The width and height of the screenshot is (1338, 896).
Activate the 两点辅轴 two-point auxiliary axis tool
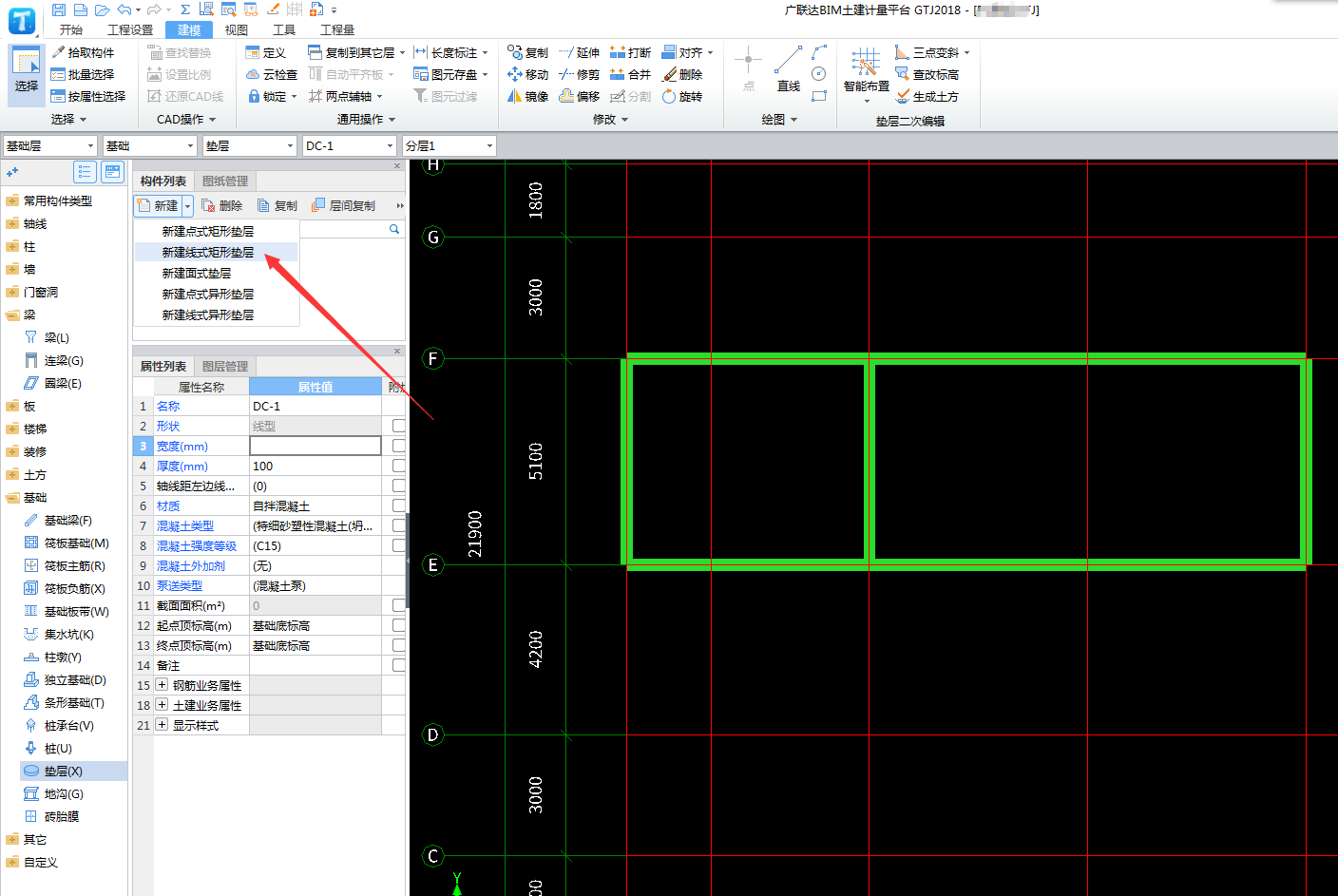pos(345,96)
